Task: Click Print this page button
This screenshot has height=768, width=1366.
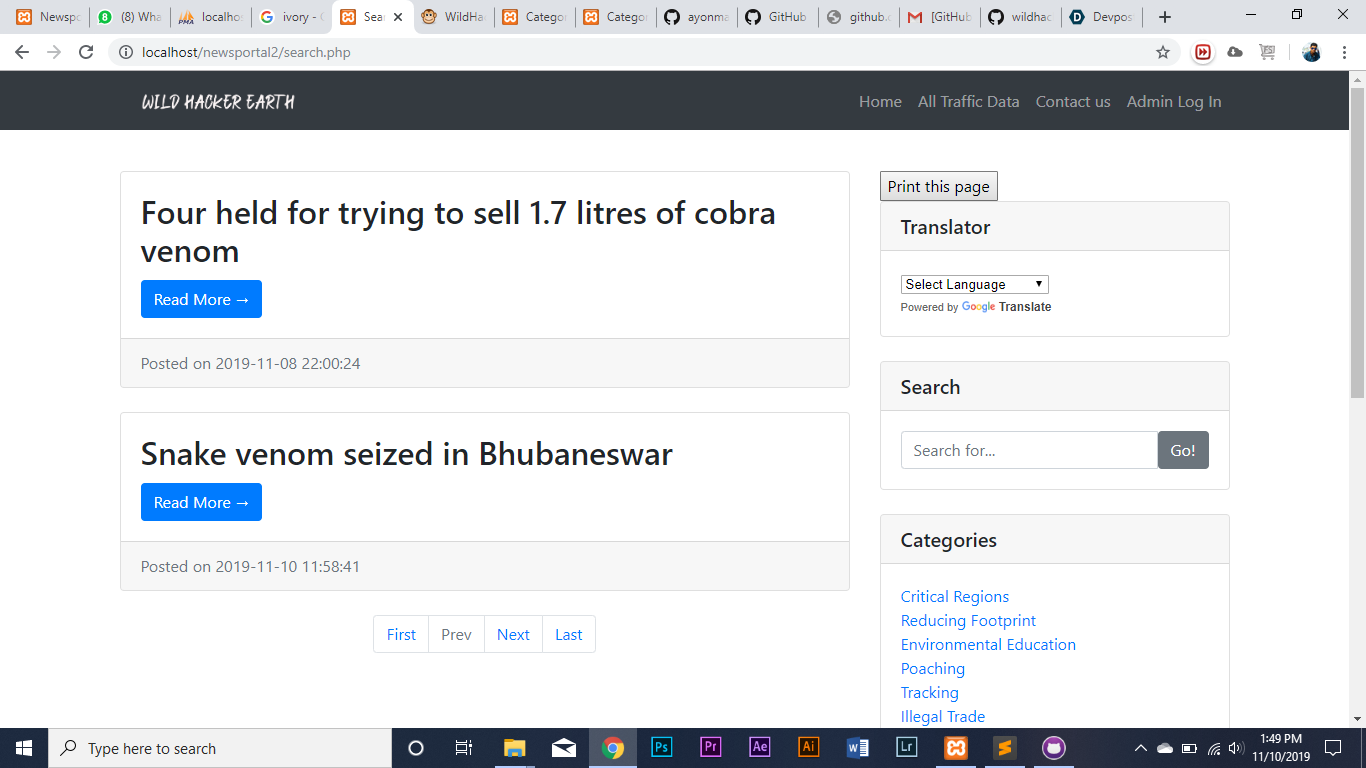Action: pos(938,186)
